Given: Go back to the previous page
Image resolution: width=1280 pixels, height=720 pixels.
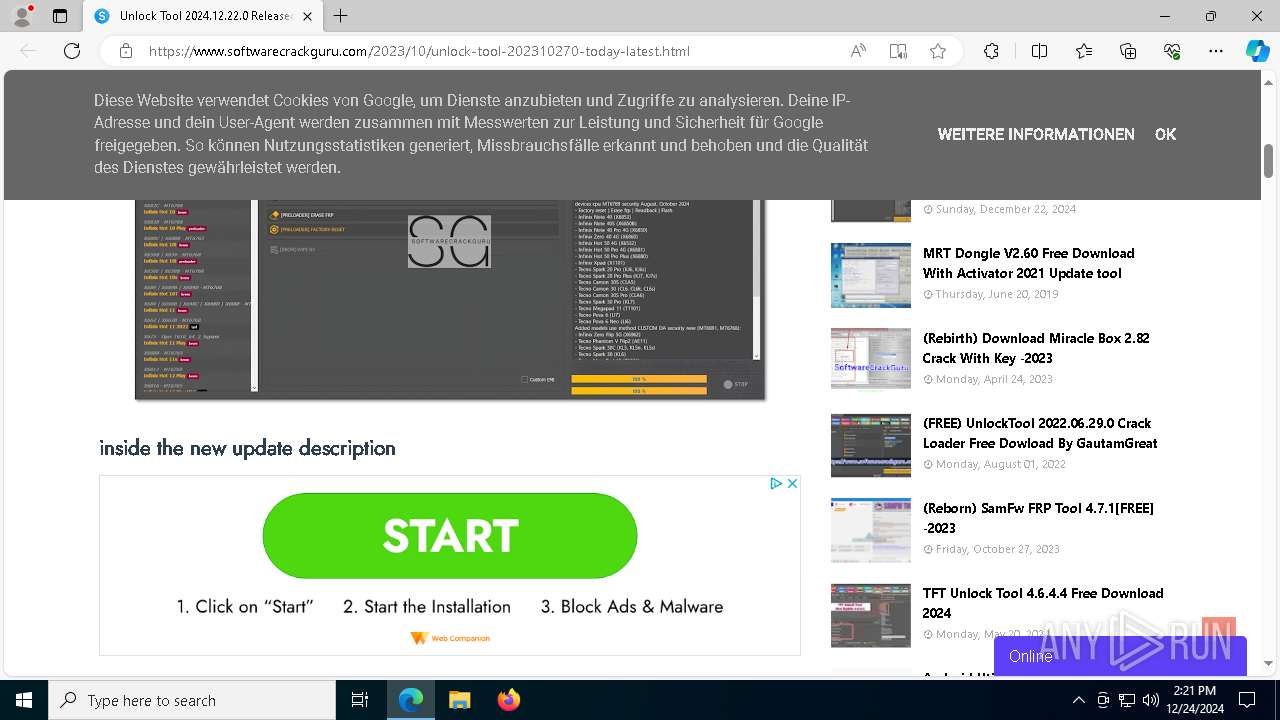Looking at the screenshot, I should pos(28,51).
